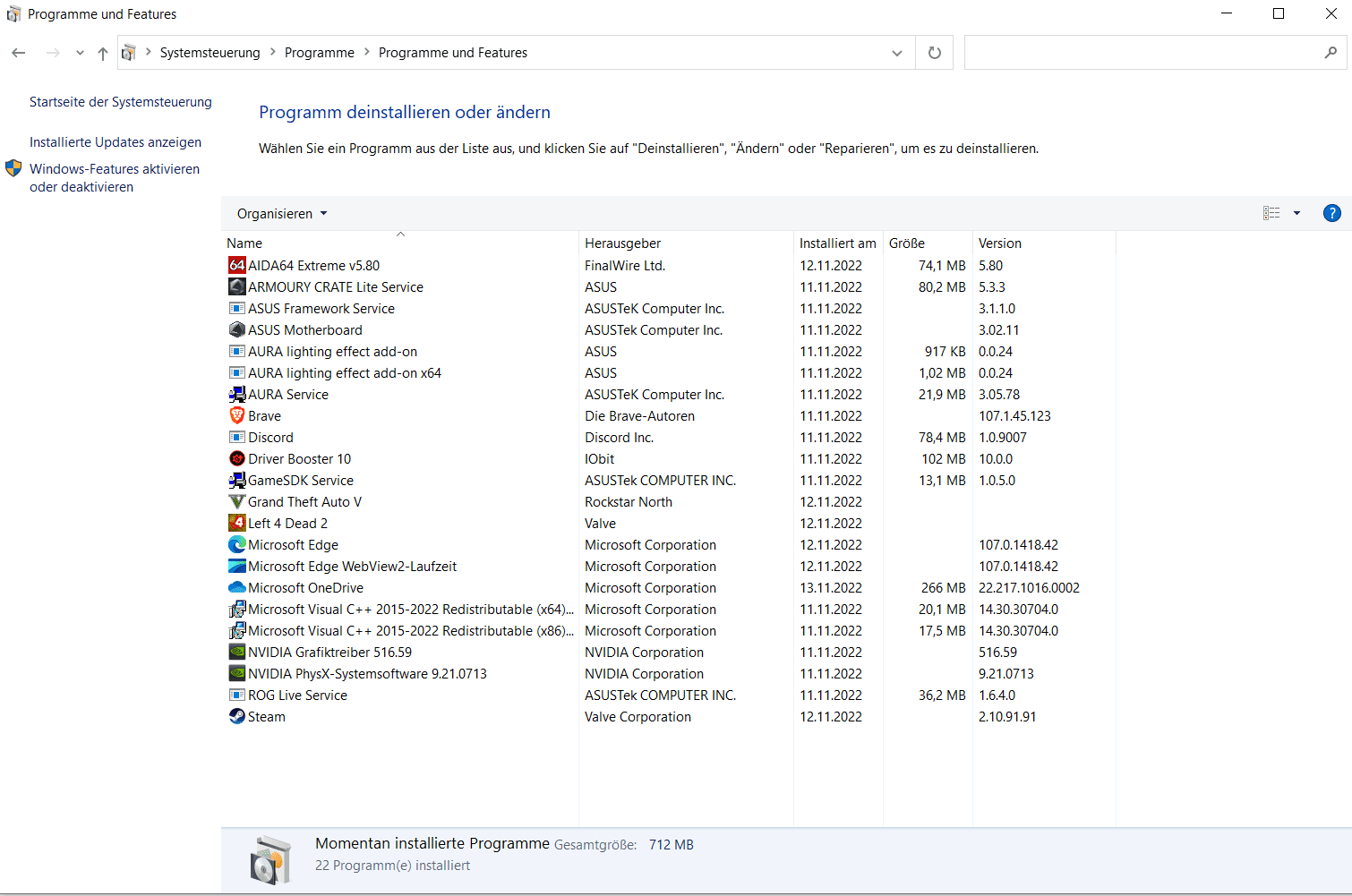Sort list by Größe column header

pyautogui.click(x=928, y=243)
